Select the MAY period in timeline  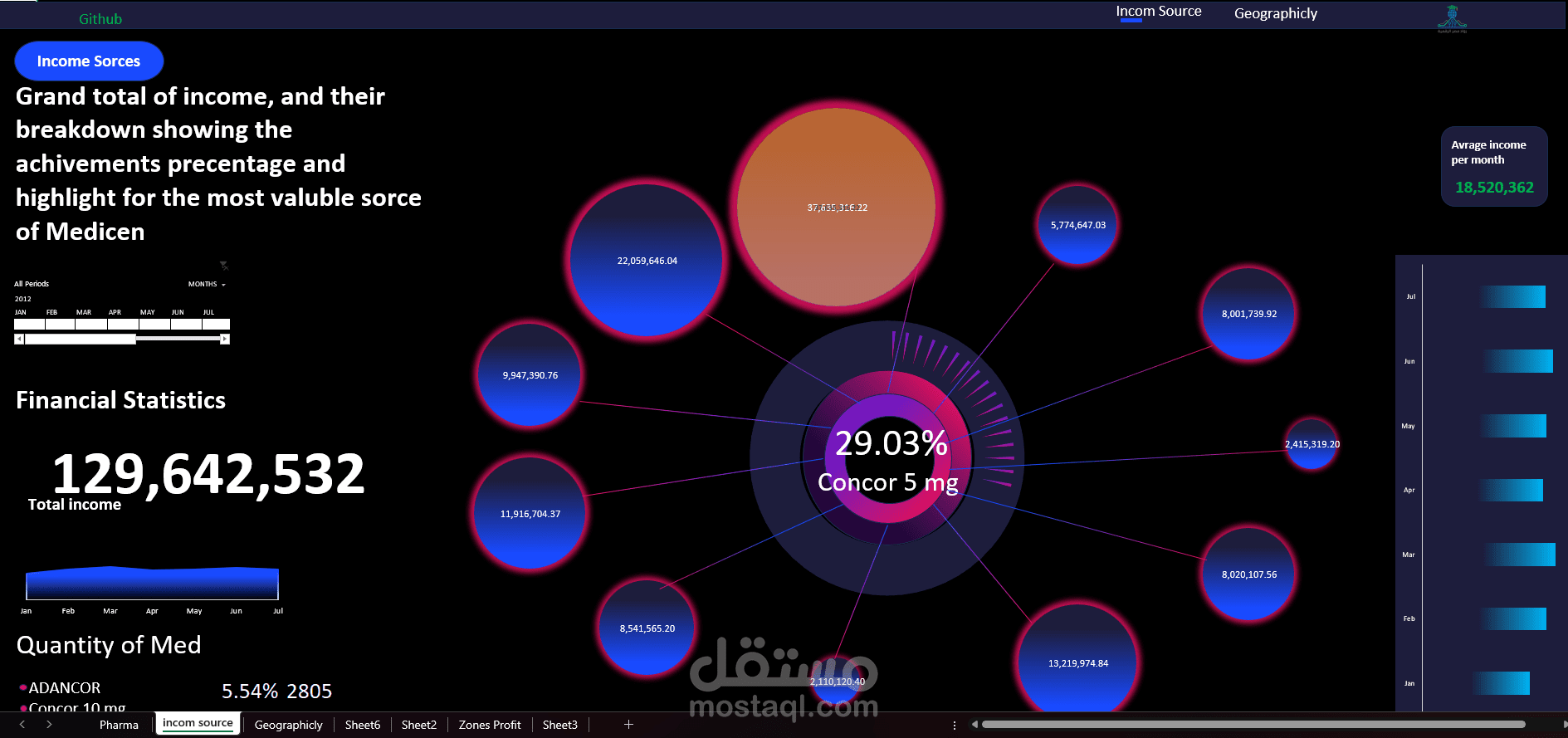[154, 325]
